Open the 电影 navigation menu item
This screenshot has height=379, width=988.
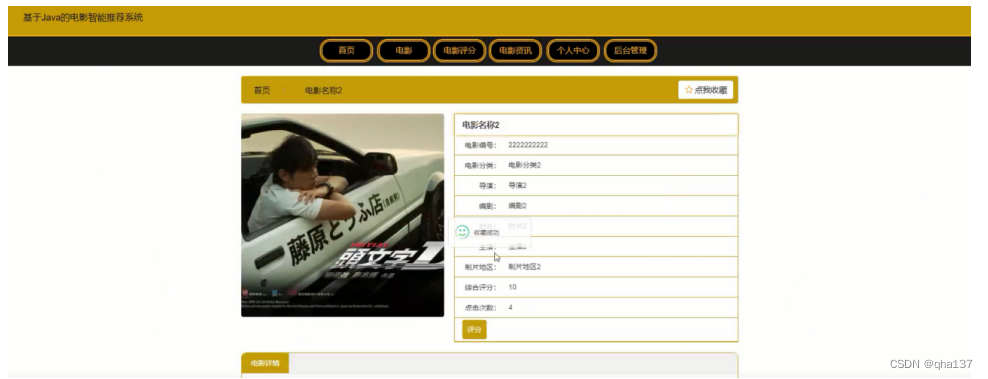[x=403, y=50]
